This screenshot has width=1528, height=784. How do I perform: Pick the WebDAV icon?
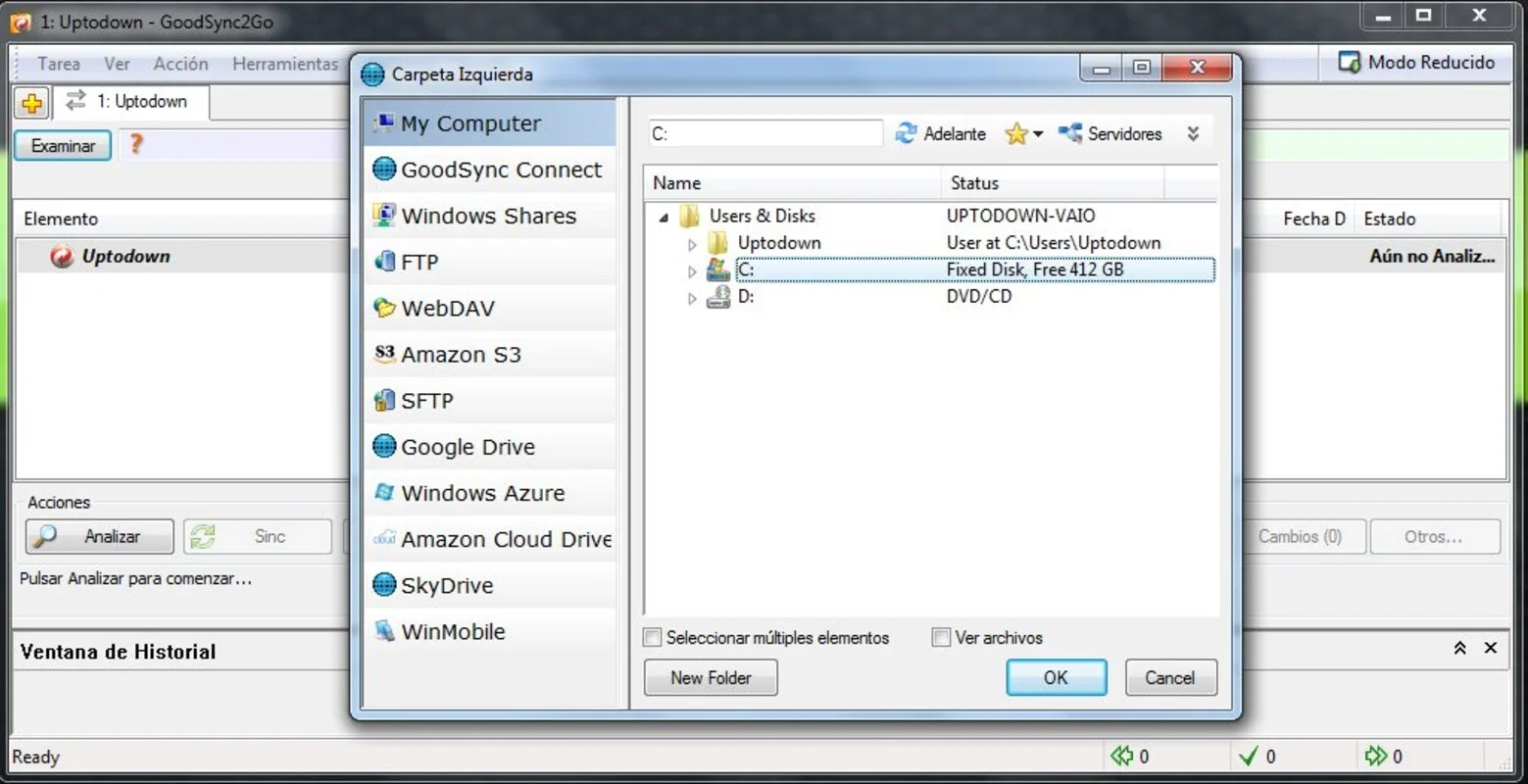coord(384,308)
